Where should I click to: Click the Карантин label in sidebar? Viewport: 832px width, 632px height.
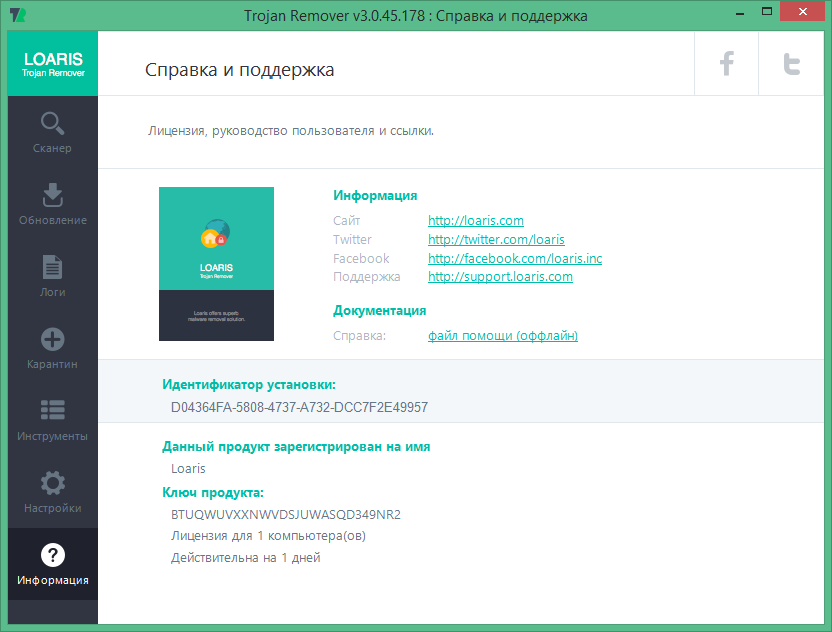click(x=53, y=364)
